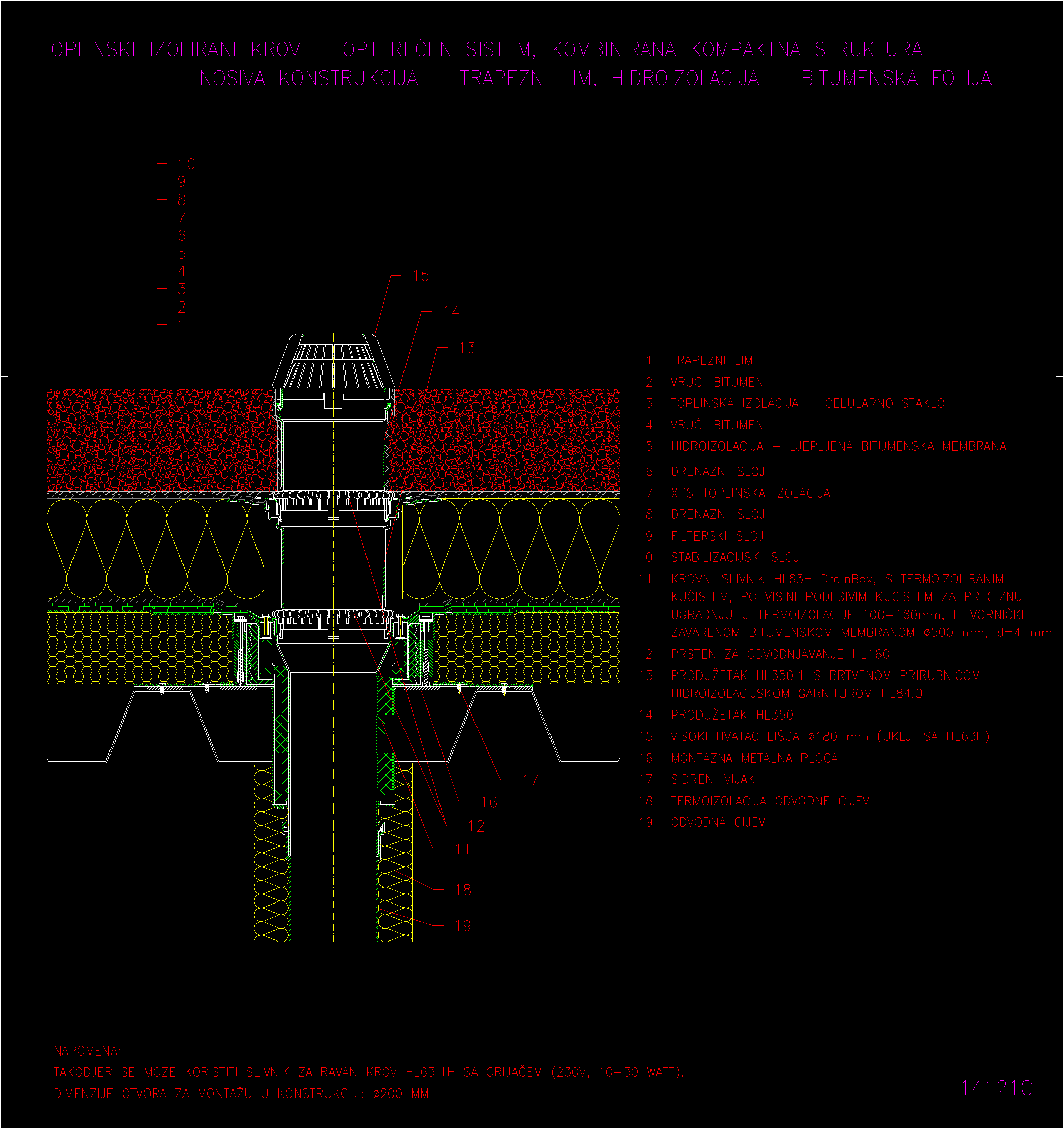This screenshot has width=1064, height=1129.
Task: Click callout number 11 in drawing
Action: click(462, 850)
